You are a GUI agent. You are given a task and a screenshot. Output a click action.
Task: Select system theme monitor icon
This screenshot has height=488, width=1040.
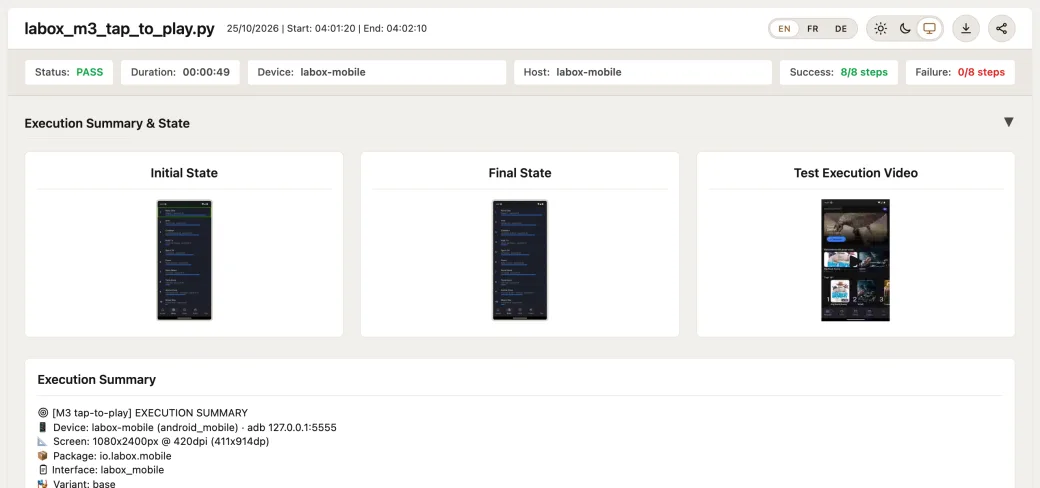[x=929, y=29]
